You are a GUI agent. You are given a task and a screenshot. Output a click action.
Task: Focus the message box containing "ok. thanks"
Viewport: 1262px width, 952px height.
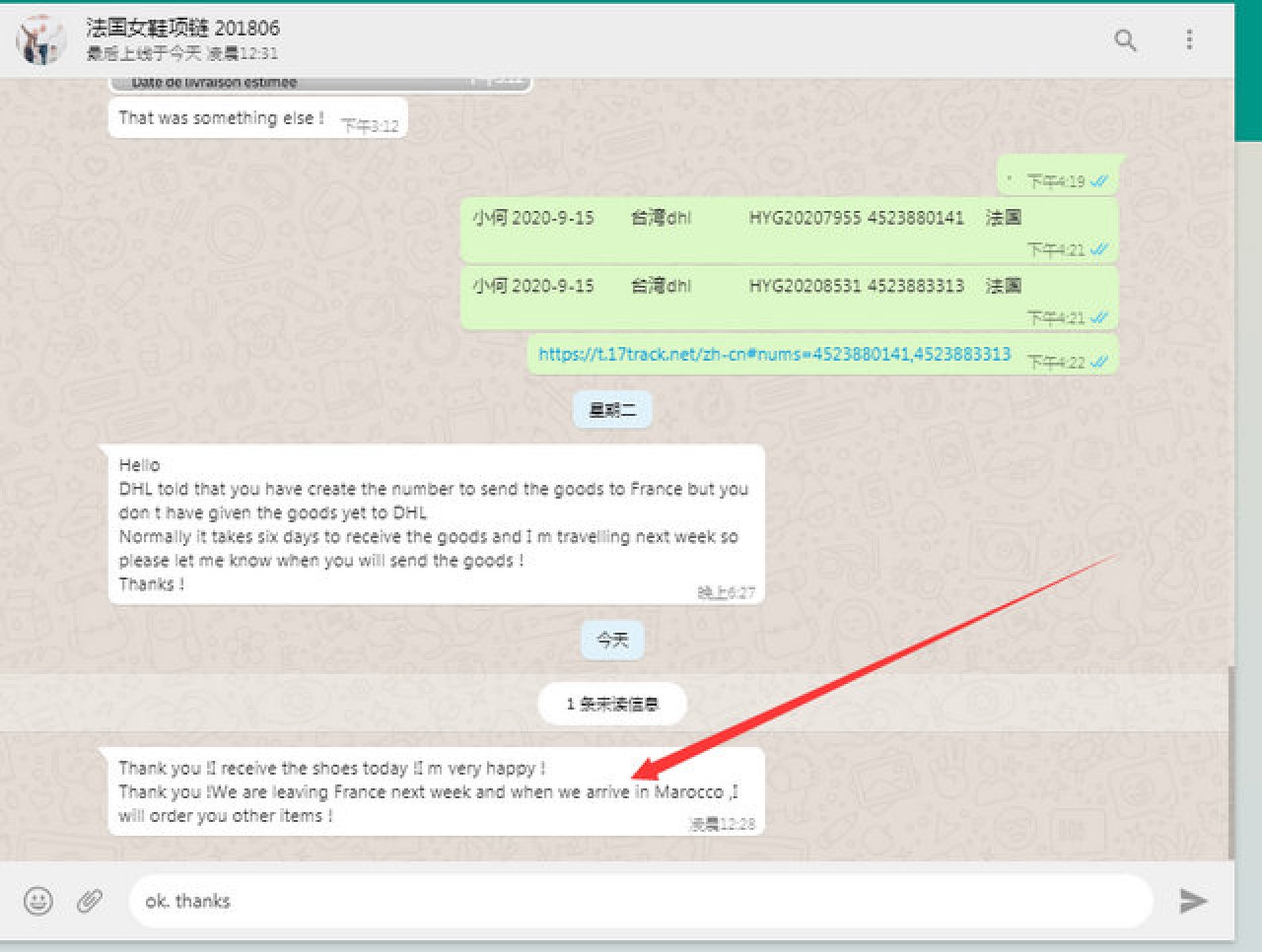point(641,901)
